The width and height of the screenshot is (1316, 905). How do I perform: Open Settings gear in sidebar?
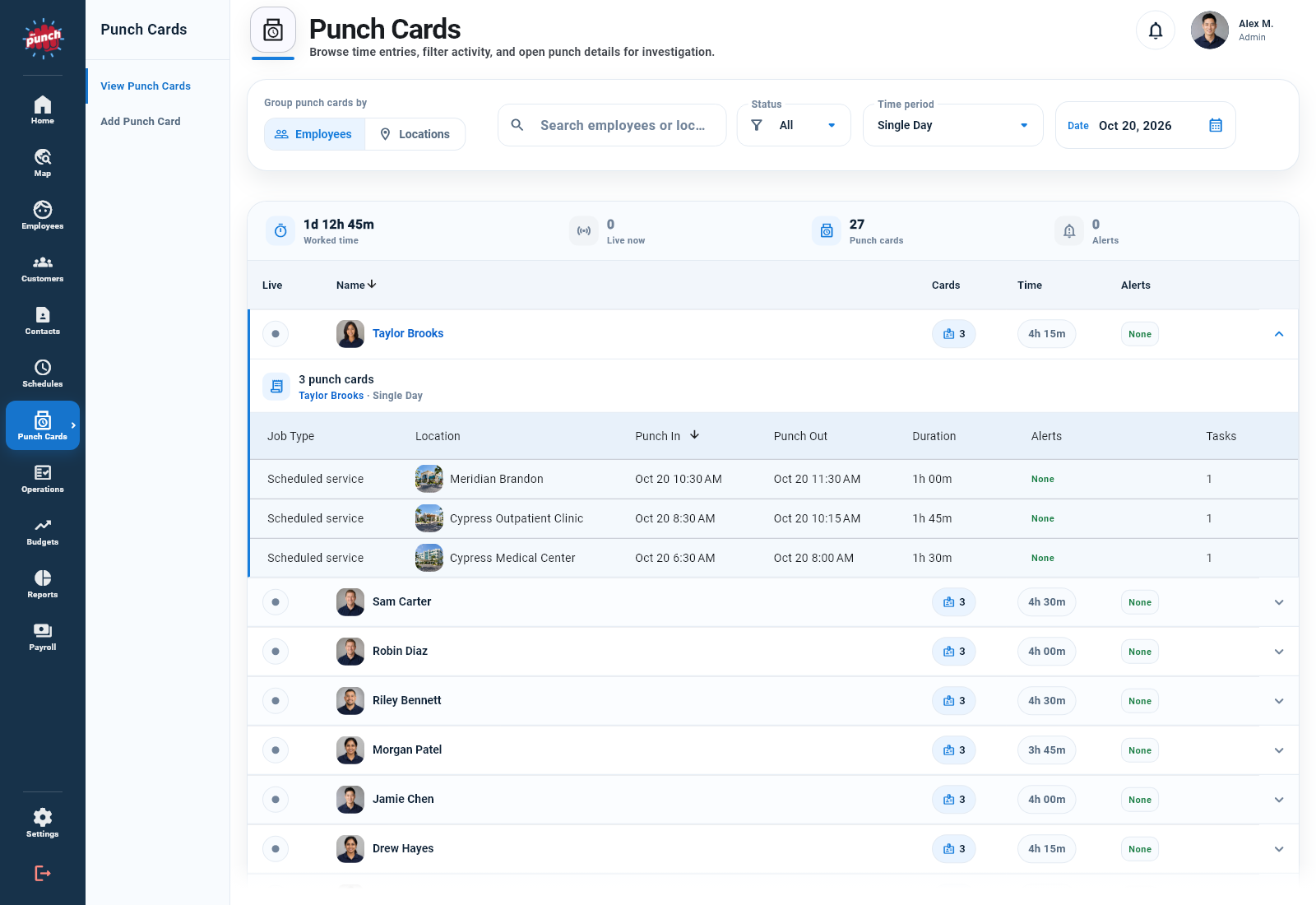click(43, 823)
